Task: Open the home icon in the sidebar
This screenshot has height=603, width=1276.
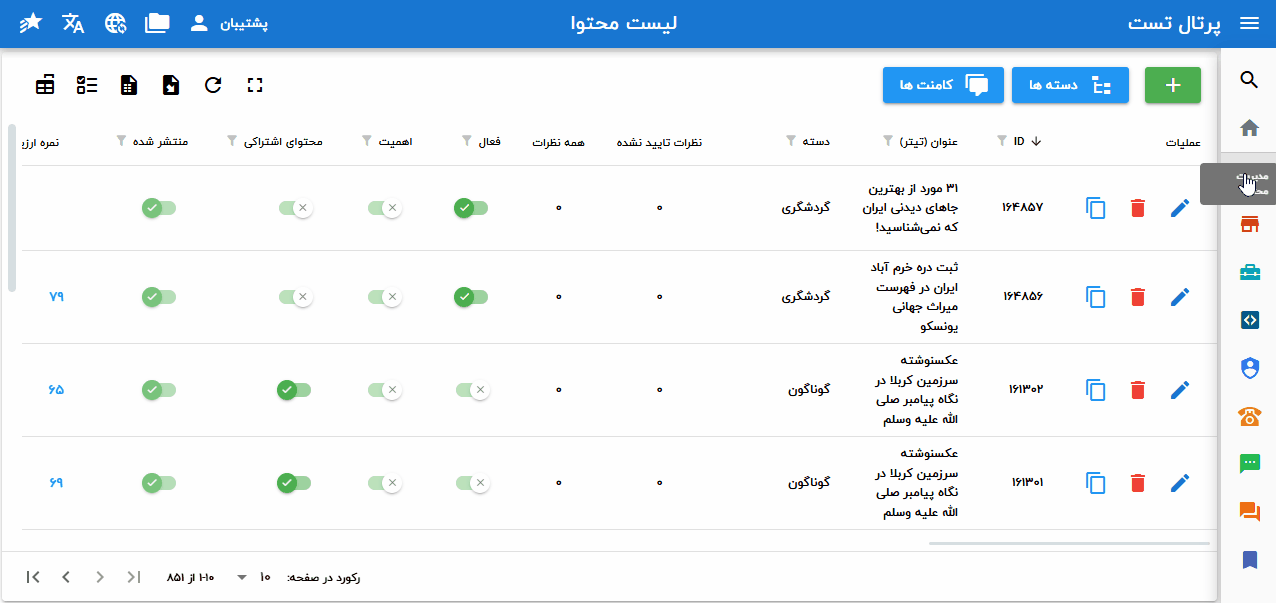Action: pos(1248,128)
